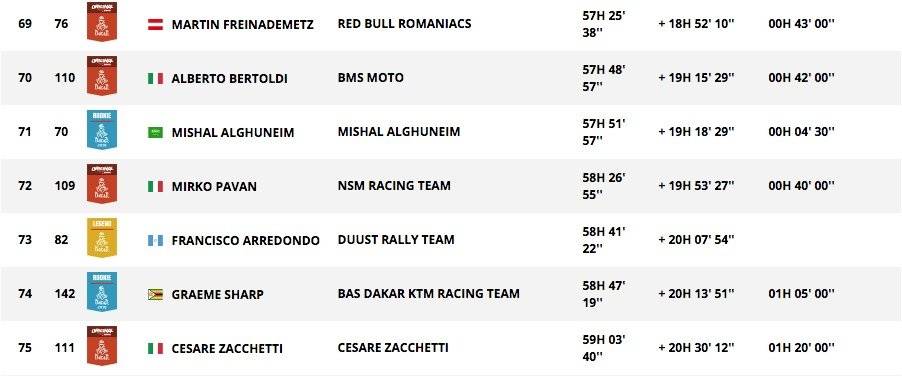
Task: Click the Zimbabwe flag next to Graeme Sharp
Action: pos(155,295)
